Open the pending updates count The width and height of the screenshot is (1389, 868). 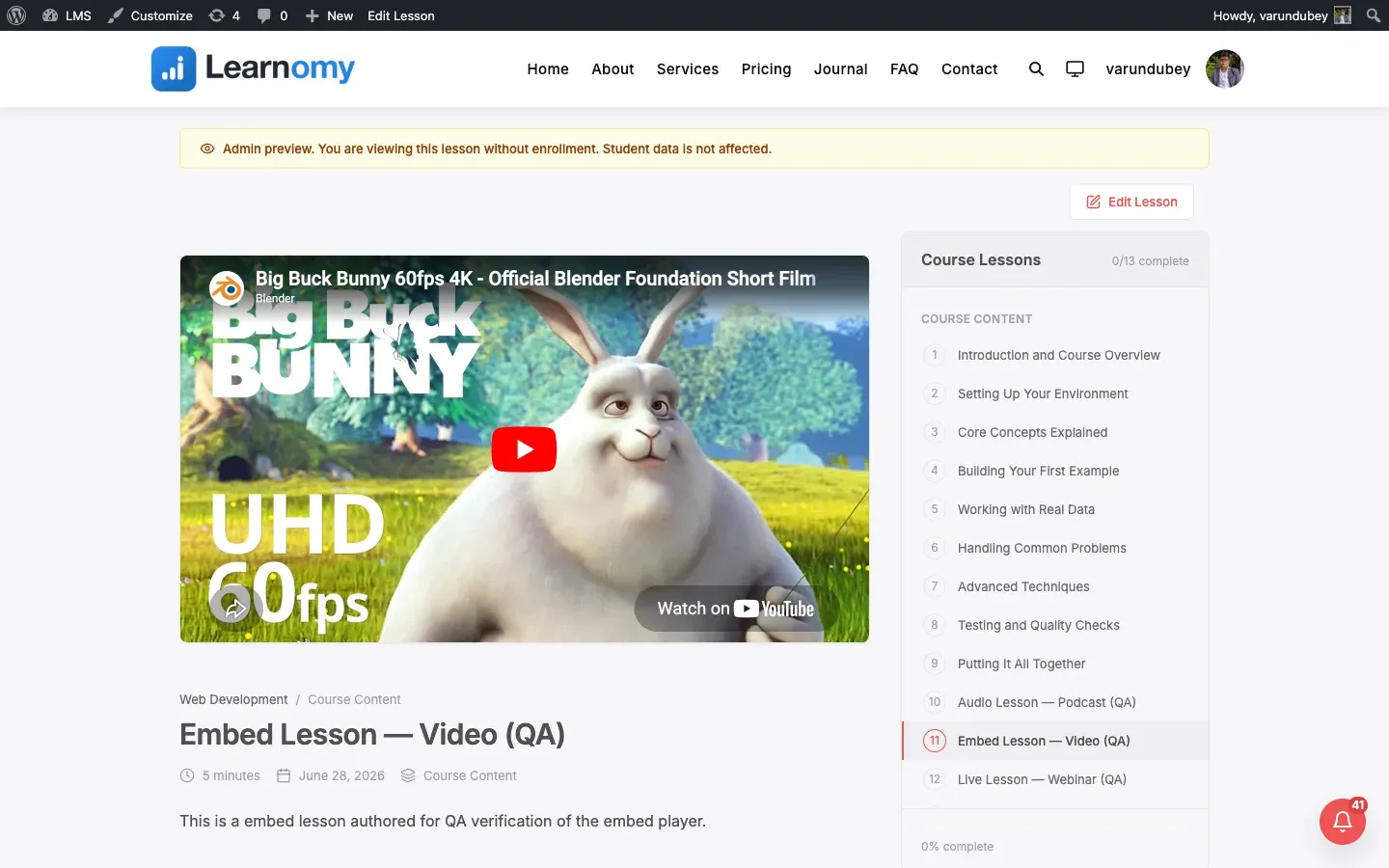(x=224, y=15)
